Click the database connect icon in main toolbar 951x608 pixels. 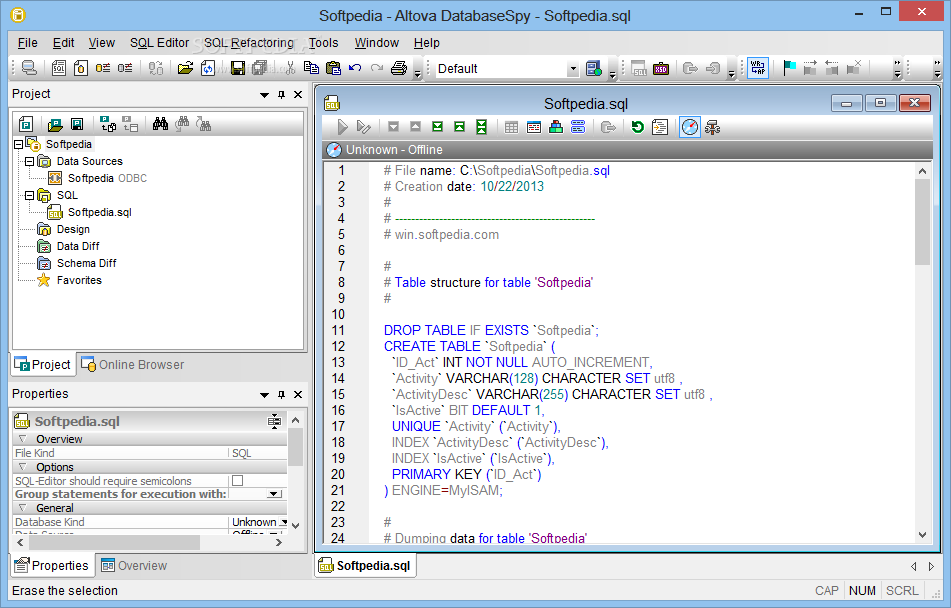(x=29, y=68)
